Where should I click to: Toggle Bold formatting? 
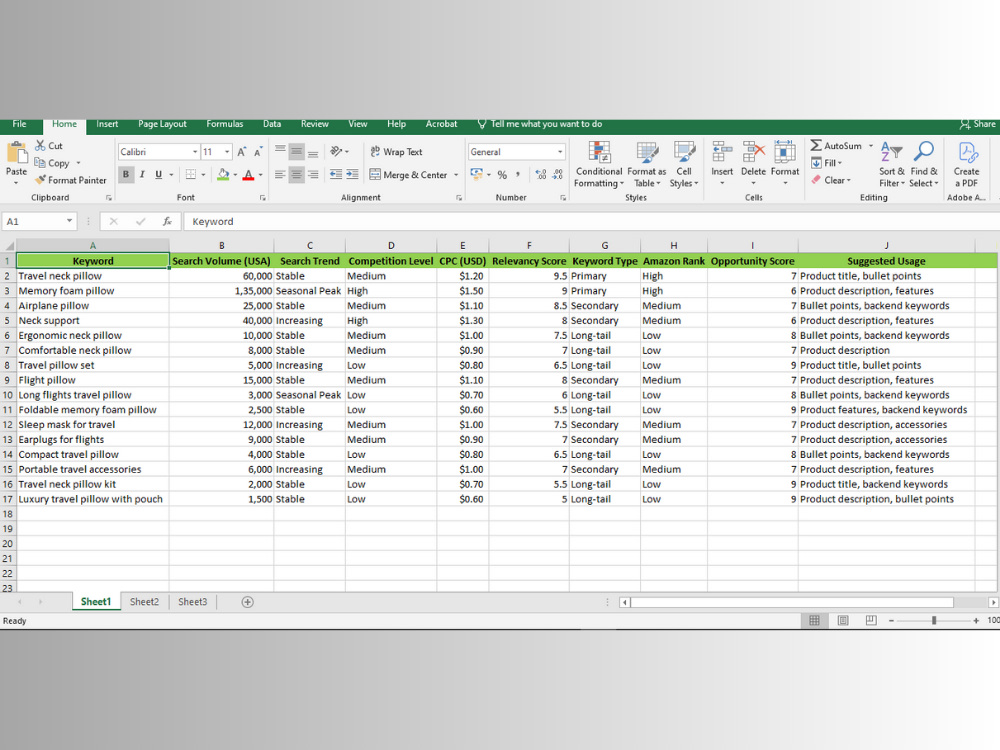coord(126,174)
